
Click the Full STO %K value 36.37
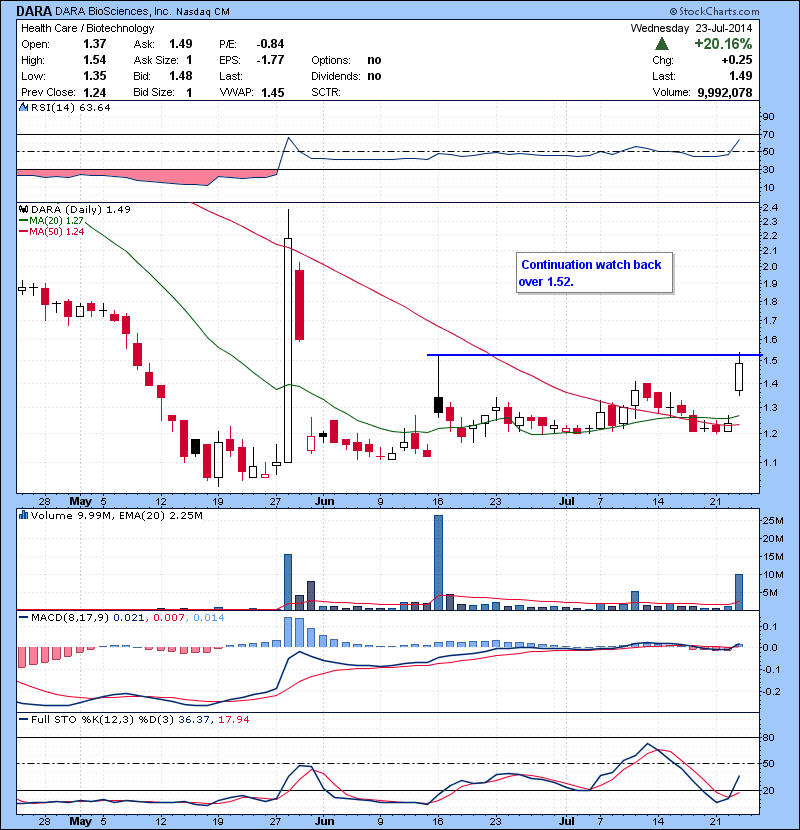click(194, 719)
